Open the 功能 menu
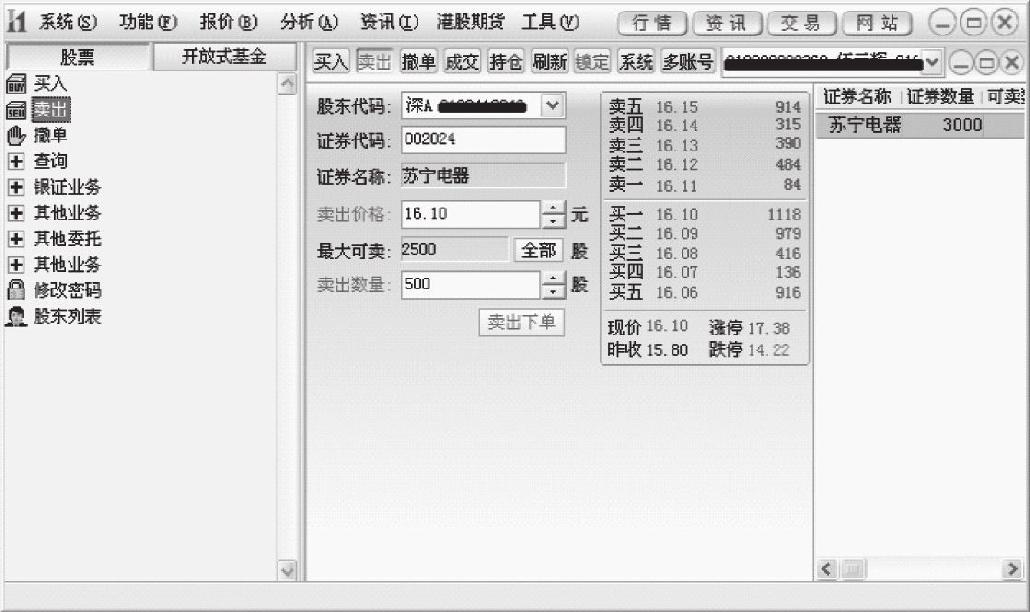 click(148, 22)
